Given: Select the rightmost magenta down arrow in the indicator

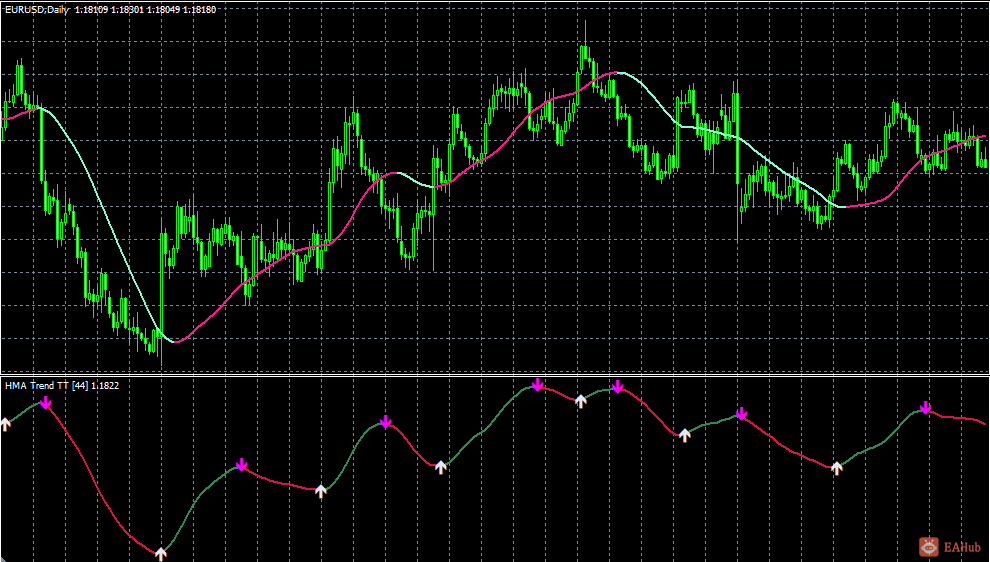Looking at the screenshot, I should click(926, 408).
